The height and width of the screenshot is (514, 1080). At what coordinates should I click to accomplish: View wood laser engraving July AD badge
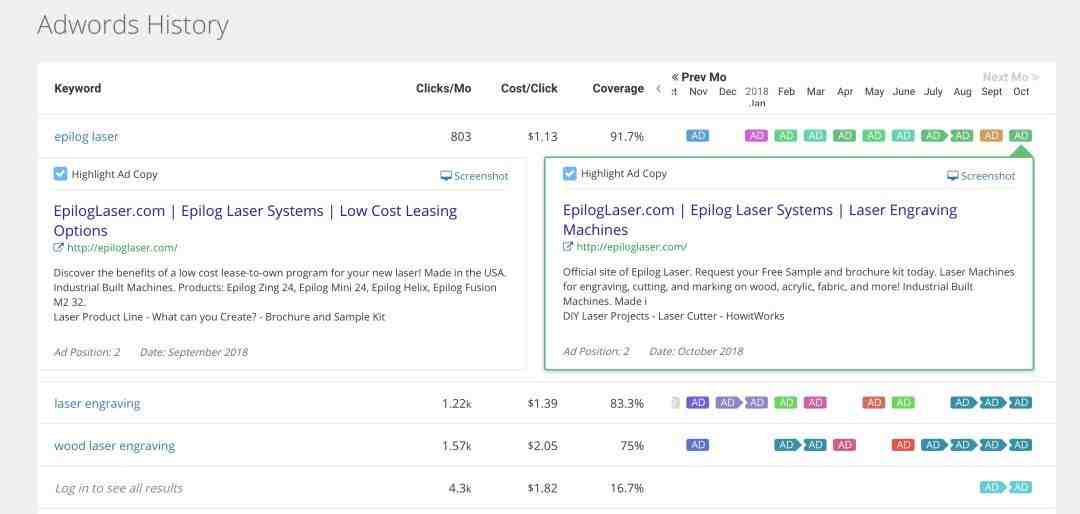(x=935, y=445)
